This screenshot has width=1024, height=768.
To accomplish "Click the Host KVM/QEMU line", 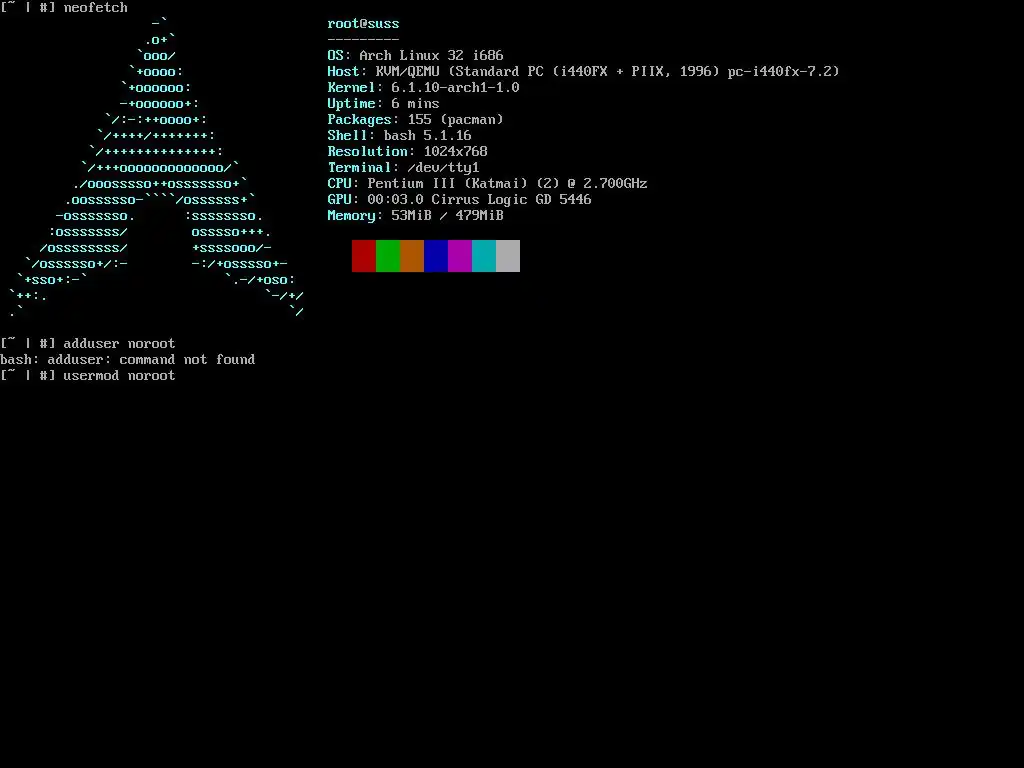I will [583, 71].
